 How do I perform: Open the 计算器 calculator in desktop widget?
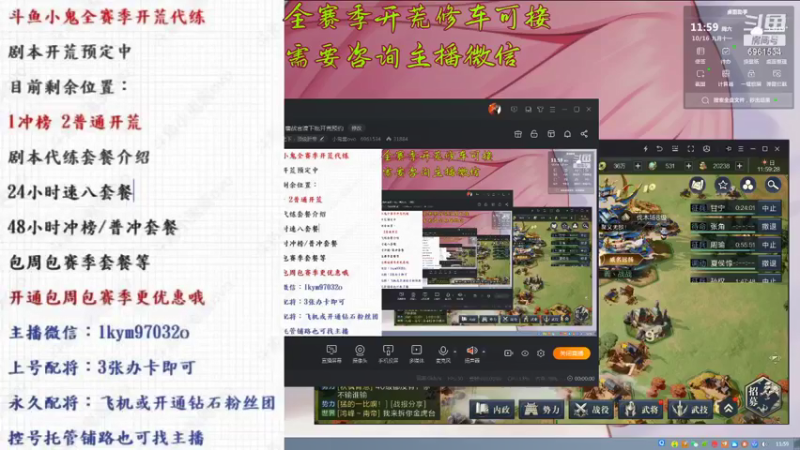click(726, 78)
